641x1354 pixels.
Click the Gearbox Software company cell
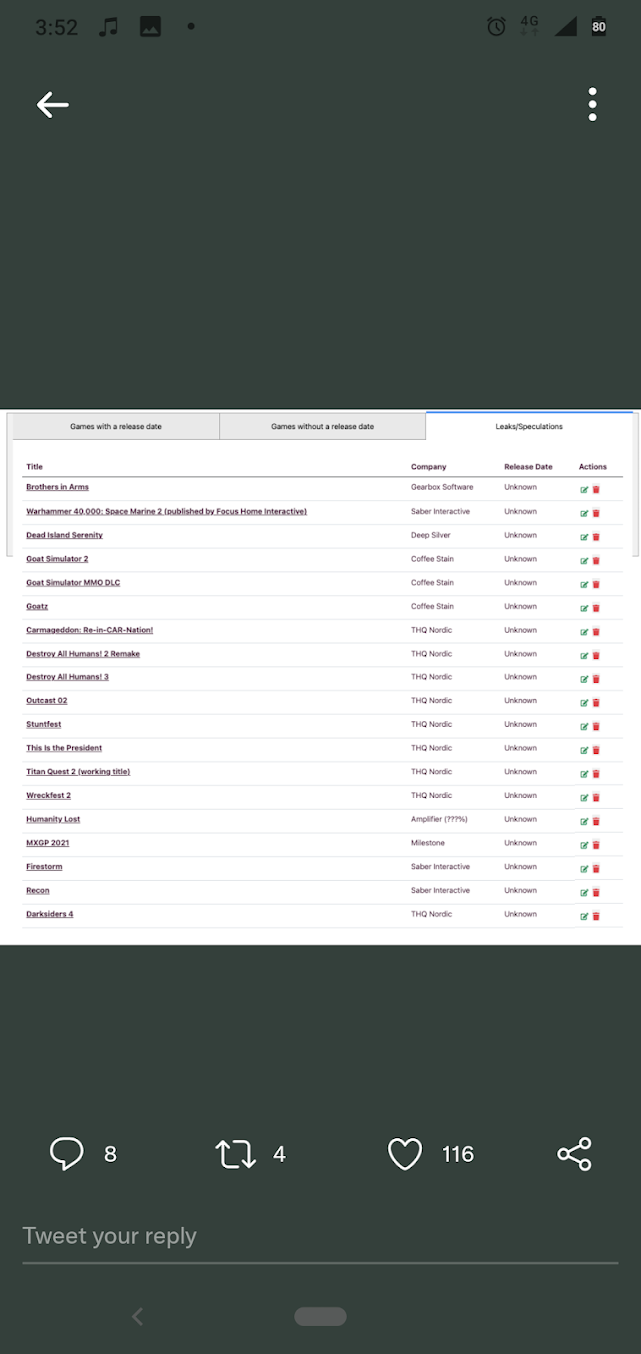tap(442, 487)
